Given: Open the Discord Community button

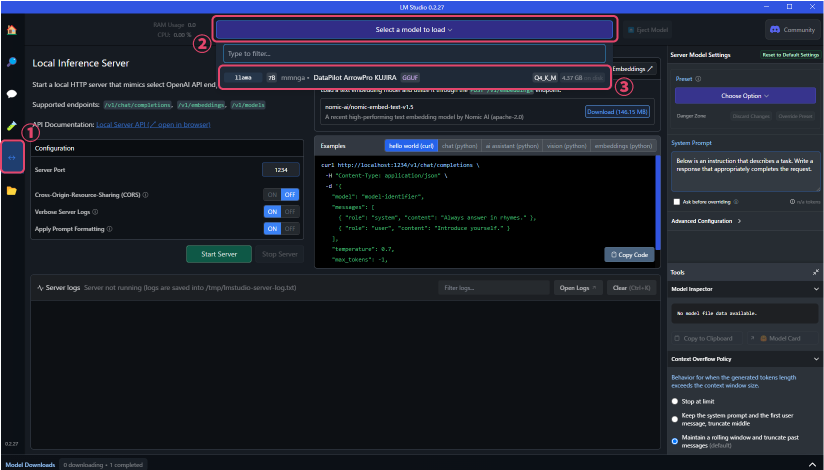Looking at the screenshot, I should 792,29.
